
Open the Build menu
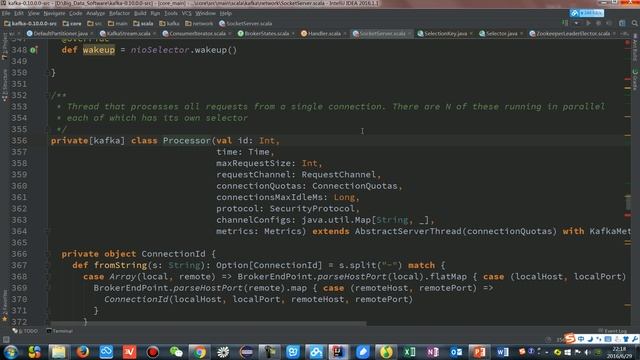tap(140, 13)
